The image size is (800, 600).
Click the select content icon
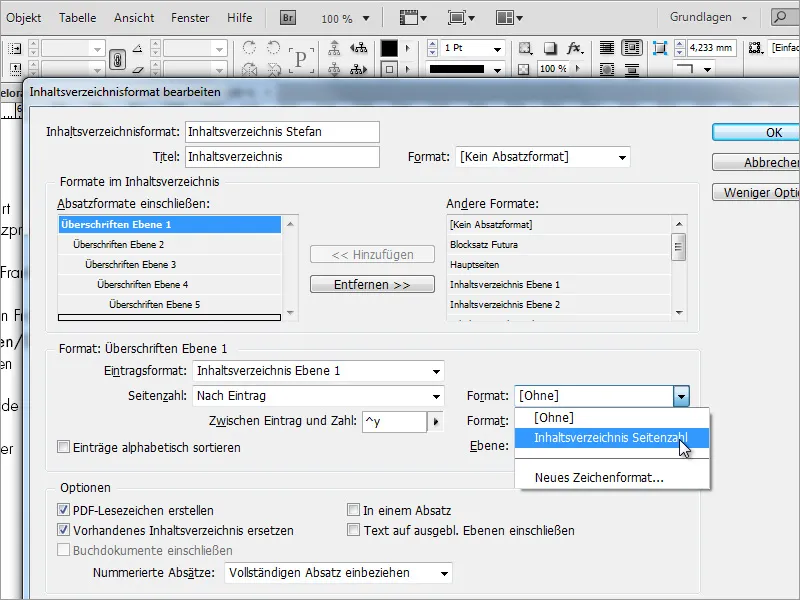(x=334, y=69)
